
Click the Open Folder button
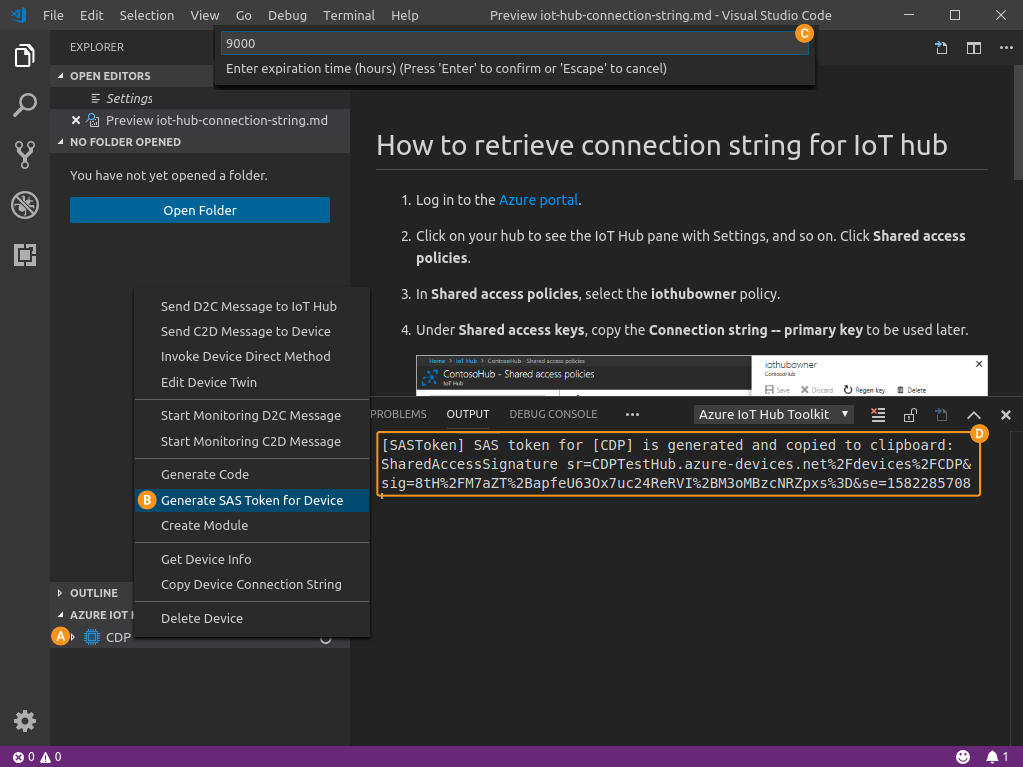click(x=200, y=210)
